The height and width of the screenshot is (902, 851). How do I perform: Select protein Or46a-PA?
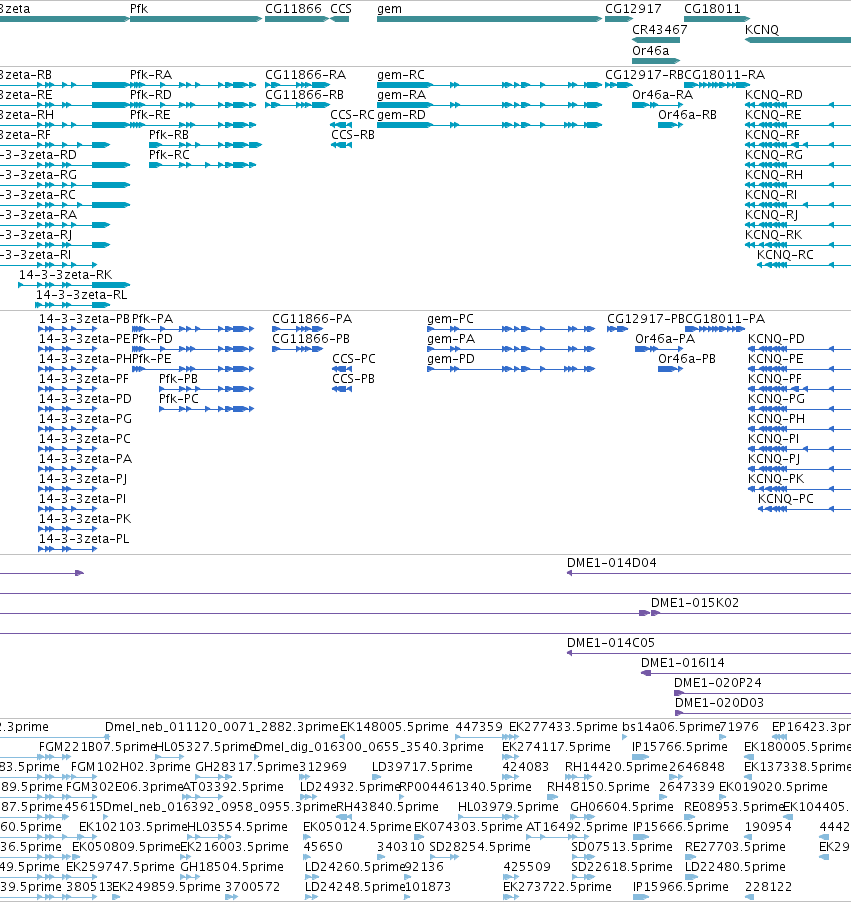coord(665,339)
